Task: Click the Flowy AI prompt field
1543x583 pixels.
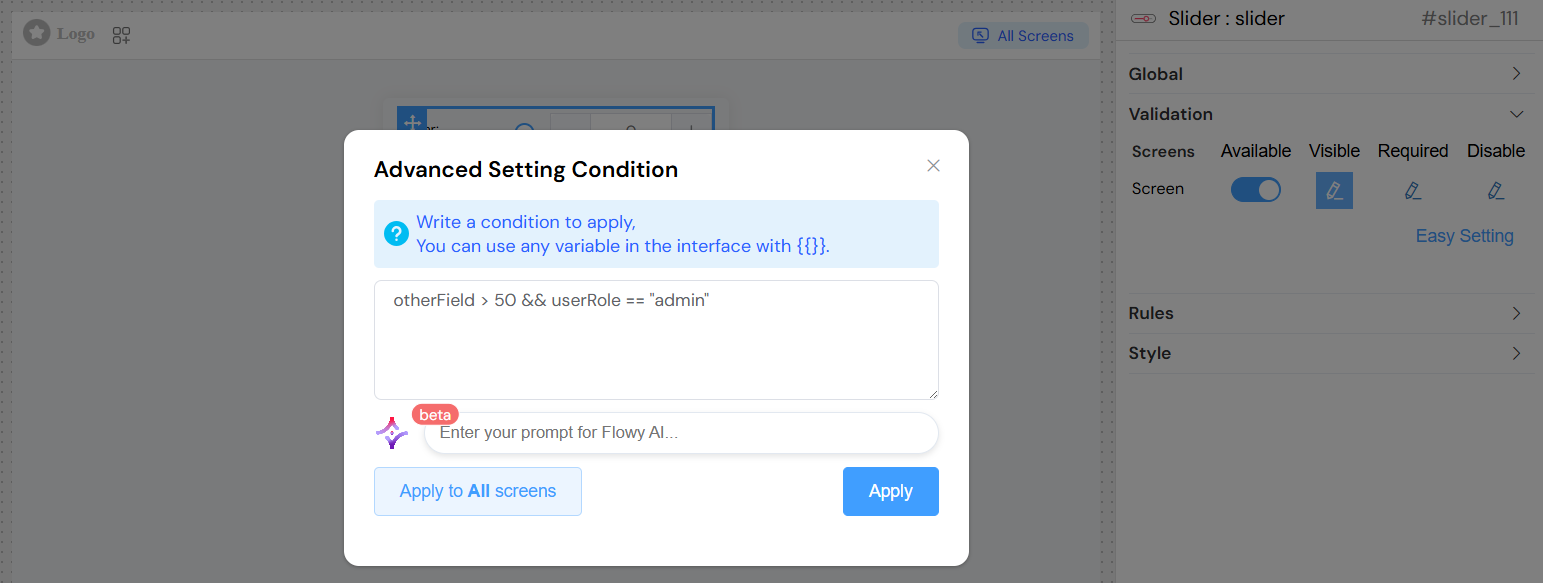Action: (x=680, y=432)
